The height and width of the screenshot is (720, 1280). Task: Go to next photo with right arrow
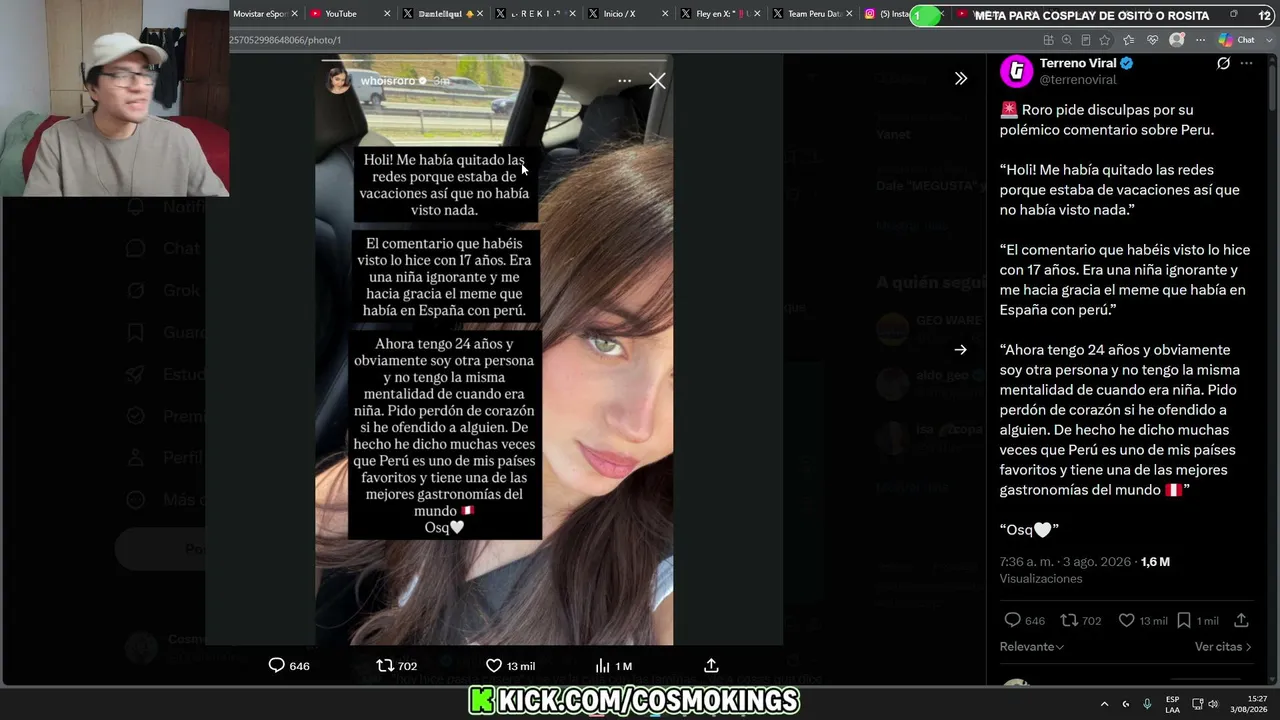click(960, 350)
